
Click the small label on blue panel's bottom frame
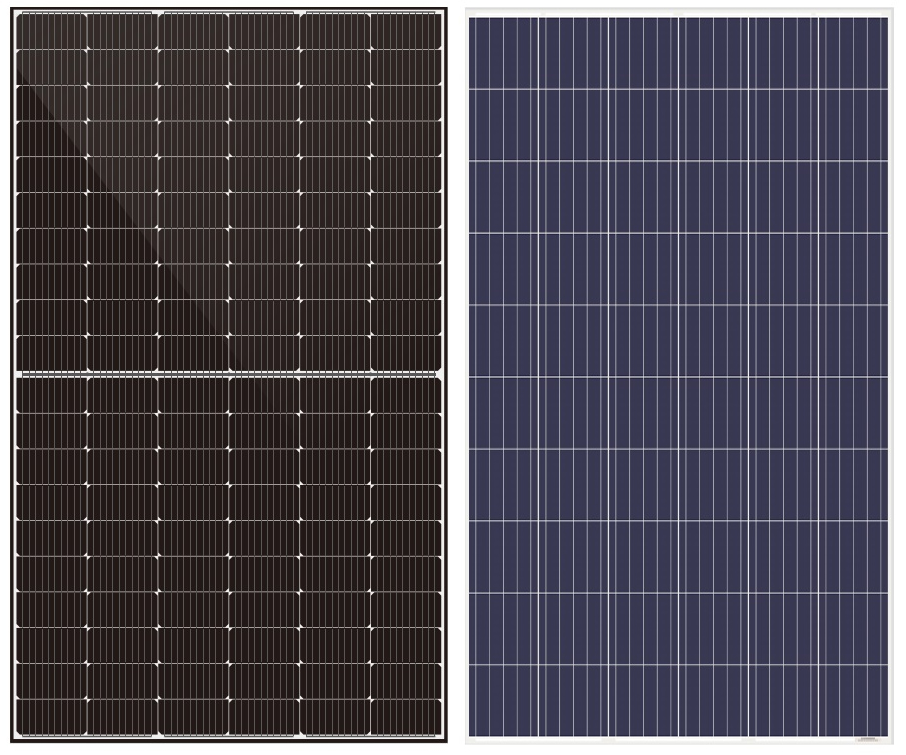(867, 740)
